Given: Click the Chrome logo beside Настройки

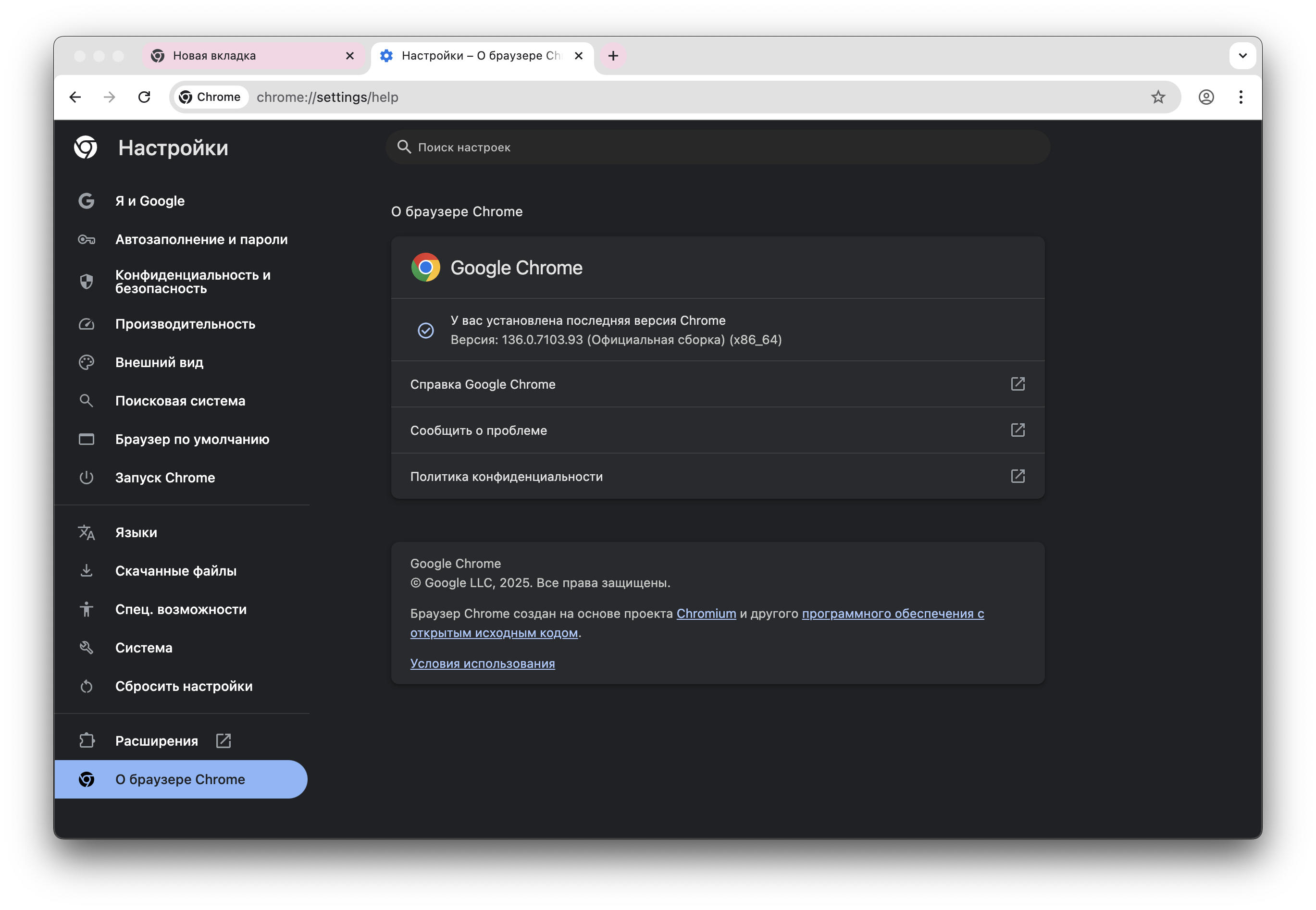Looking at the screenshot, I should coord(86,148).
